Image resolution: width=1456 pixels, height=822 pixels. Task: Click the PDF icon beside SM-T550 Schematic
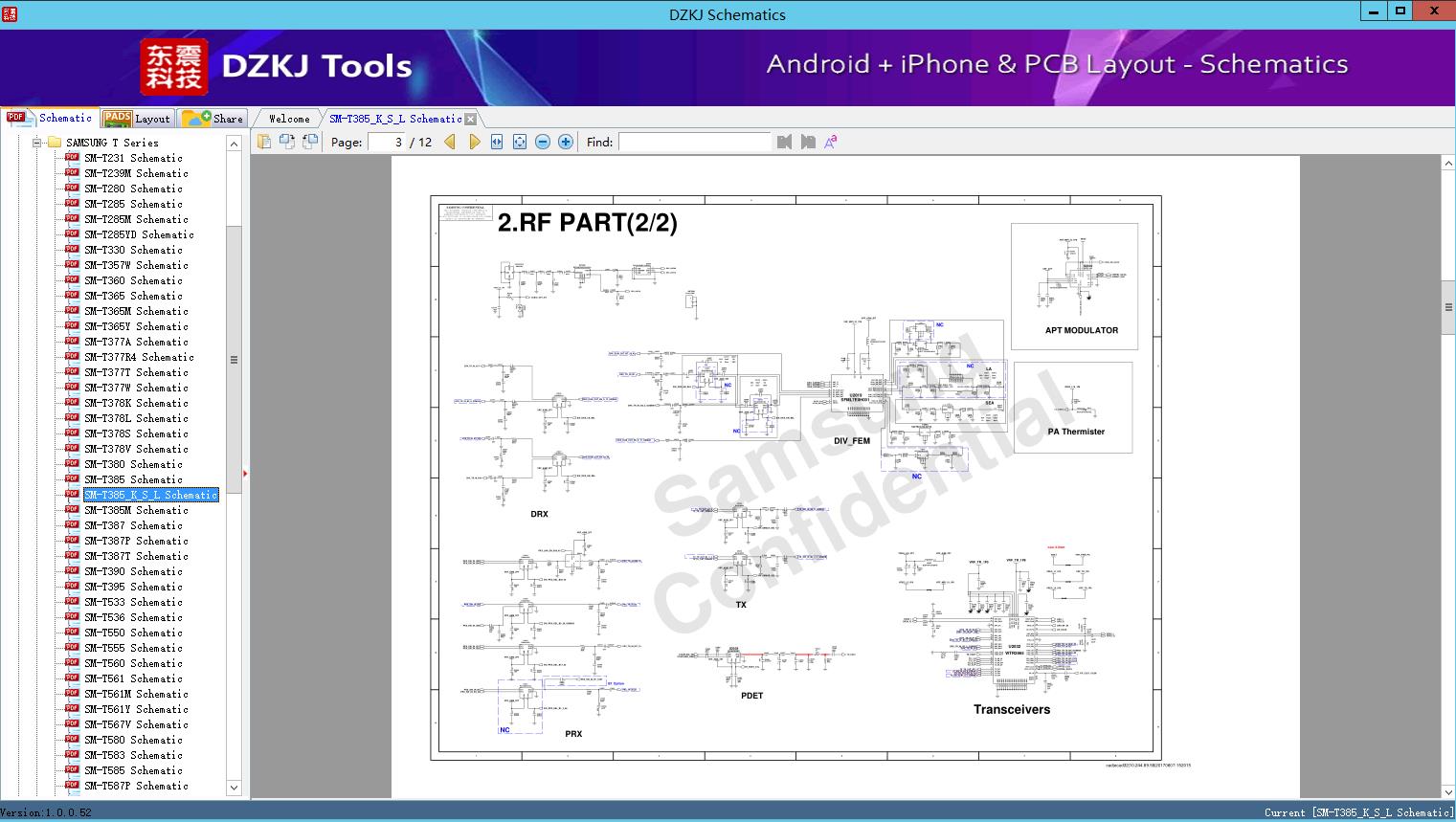72,632
